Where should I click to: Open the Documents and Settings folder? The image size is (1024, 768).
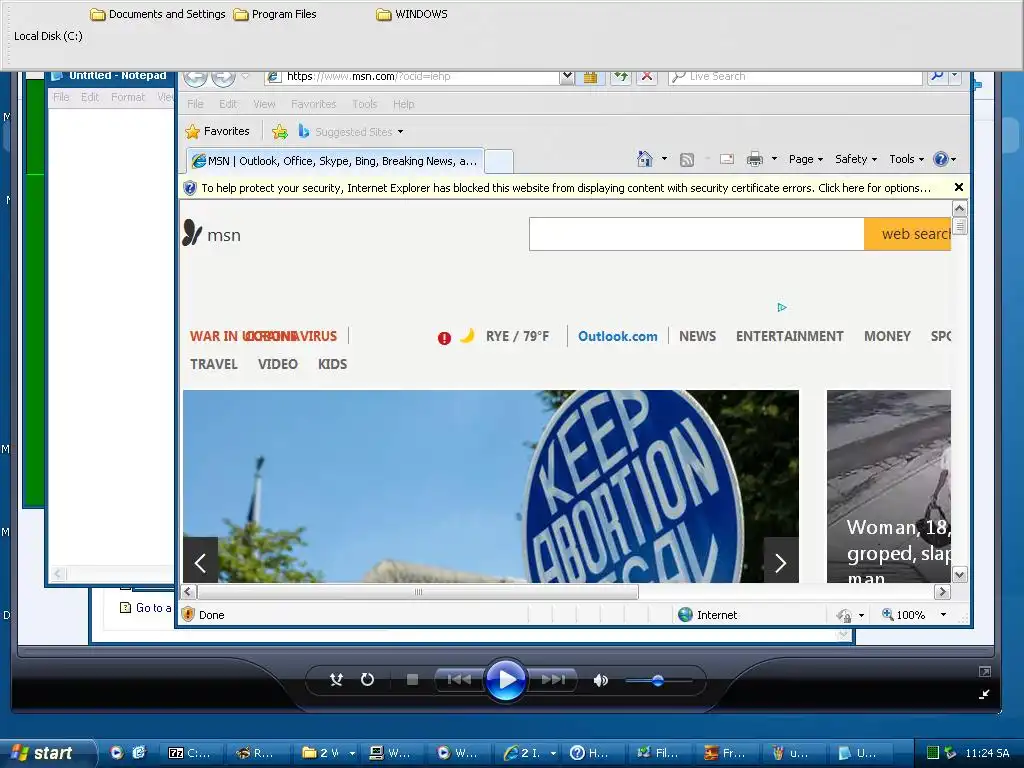158,14
